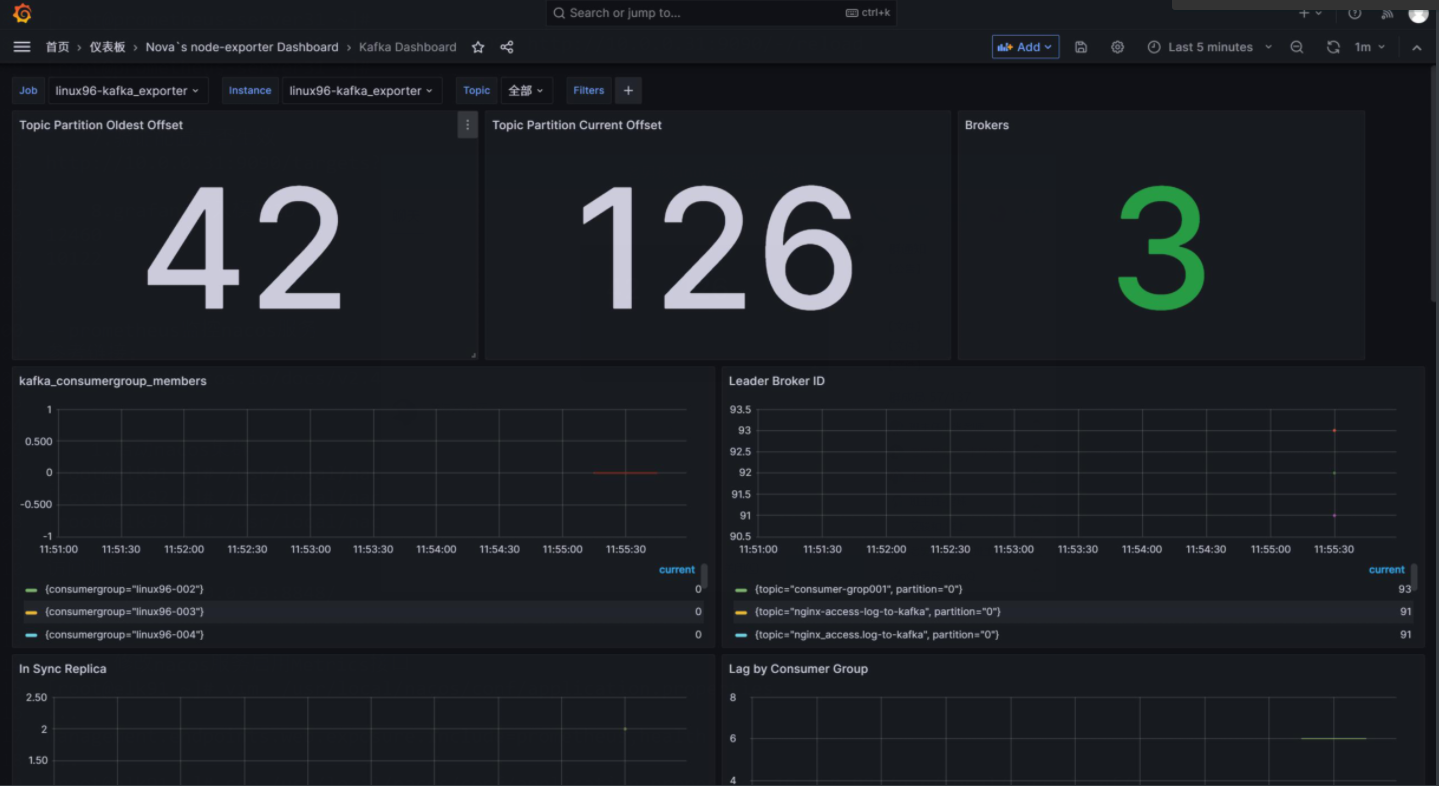Refresh the dashboard now

click(1333, 47)
